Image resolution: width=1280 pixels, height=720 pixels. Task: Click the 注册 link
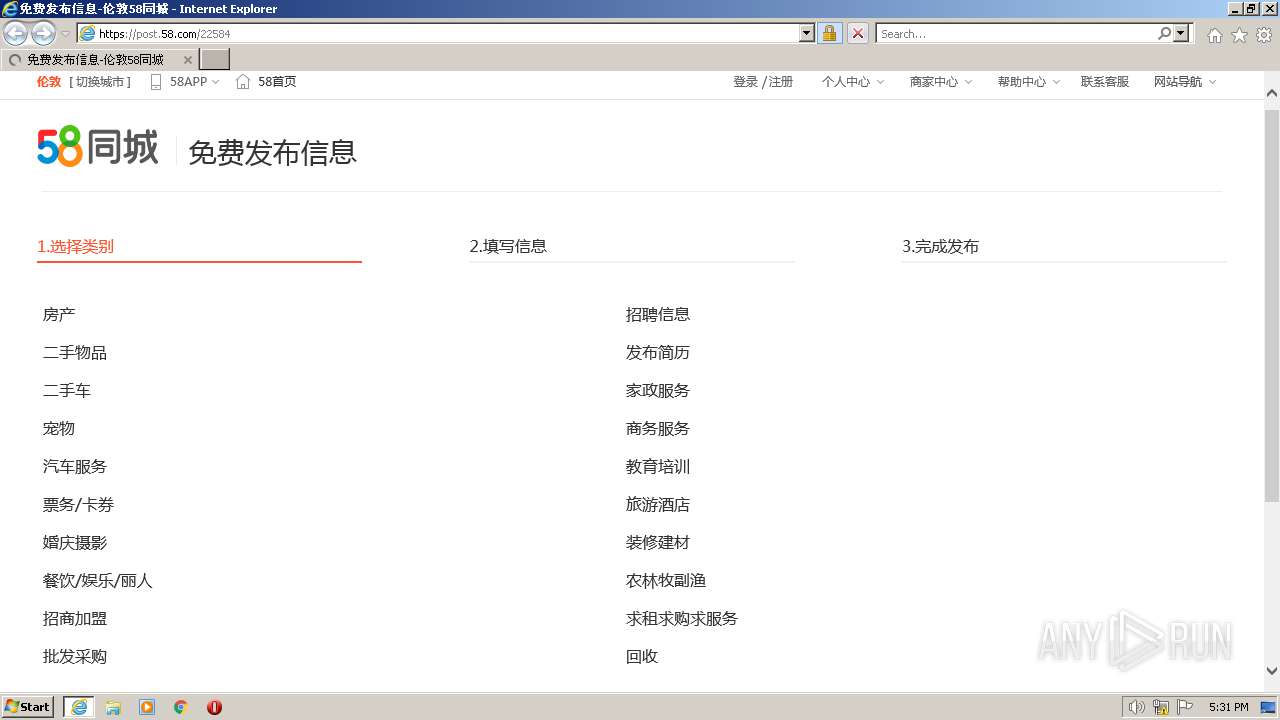point(781,82)
